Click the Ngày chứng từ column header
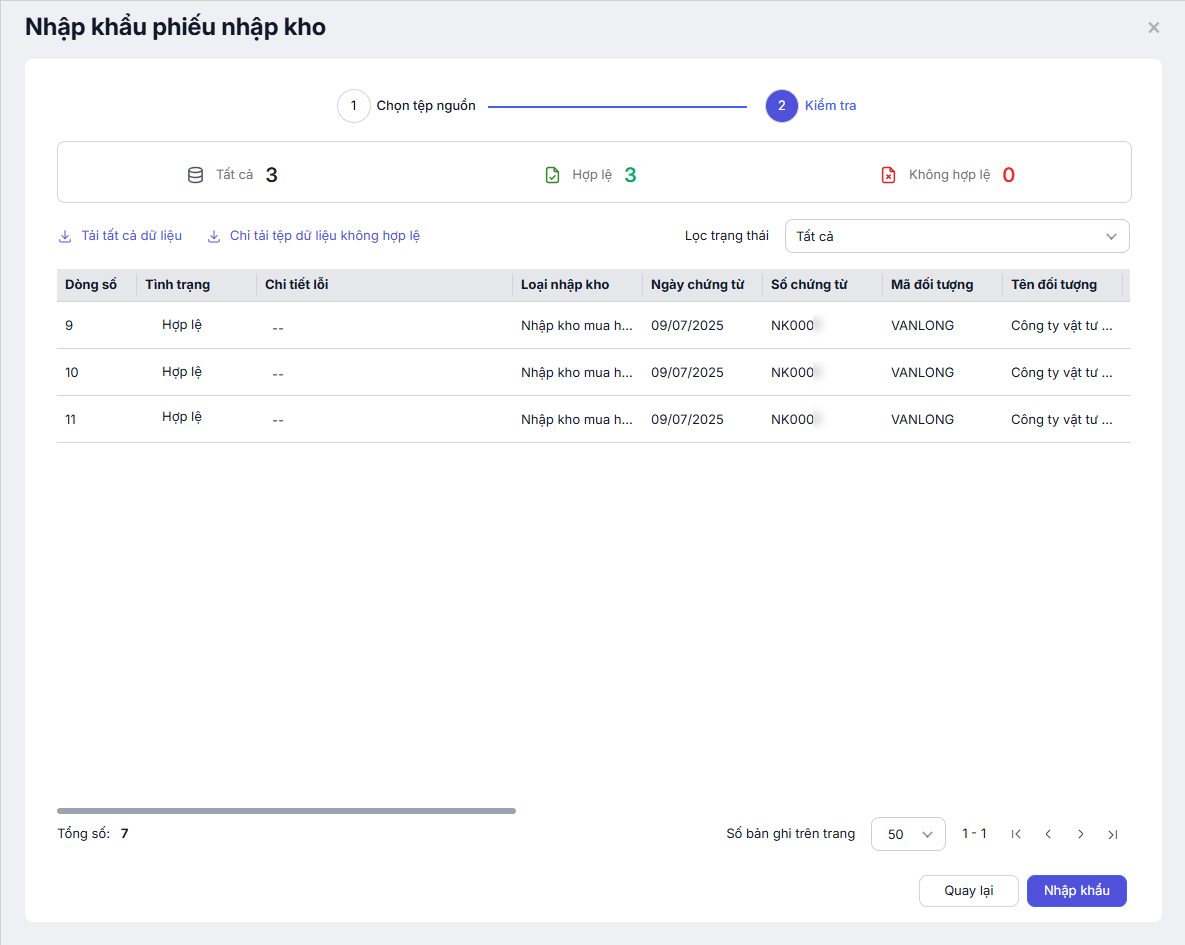 (697, 285)
